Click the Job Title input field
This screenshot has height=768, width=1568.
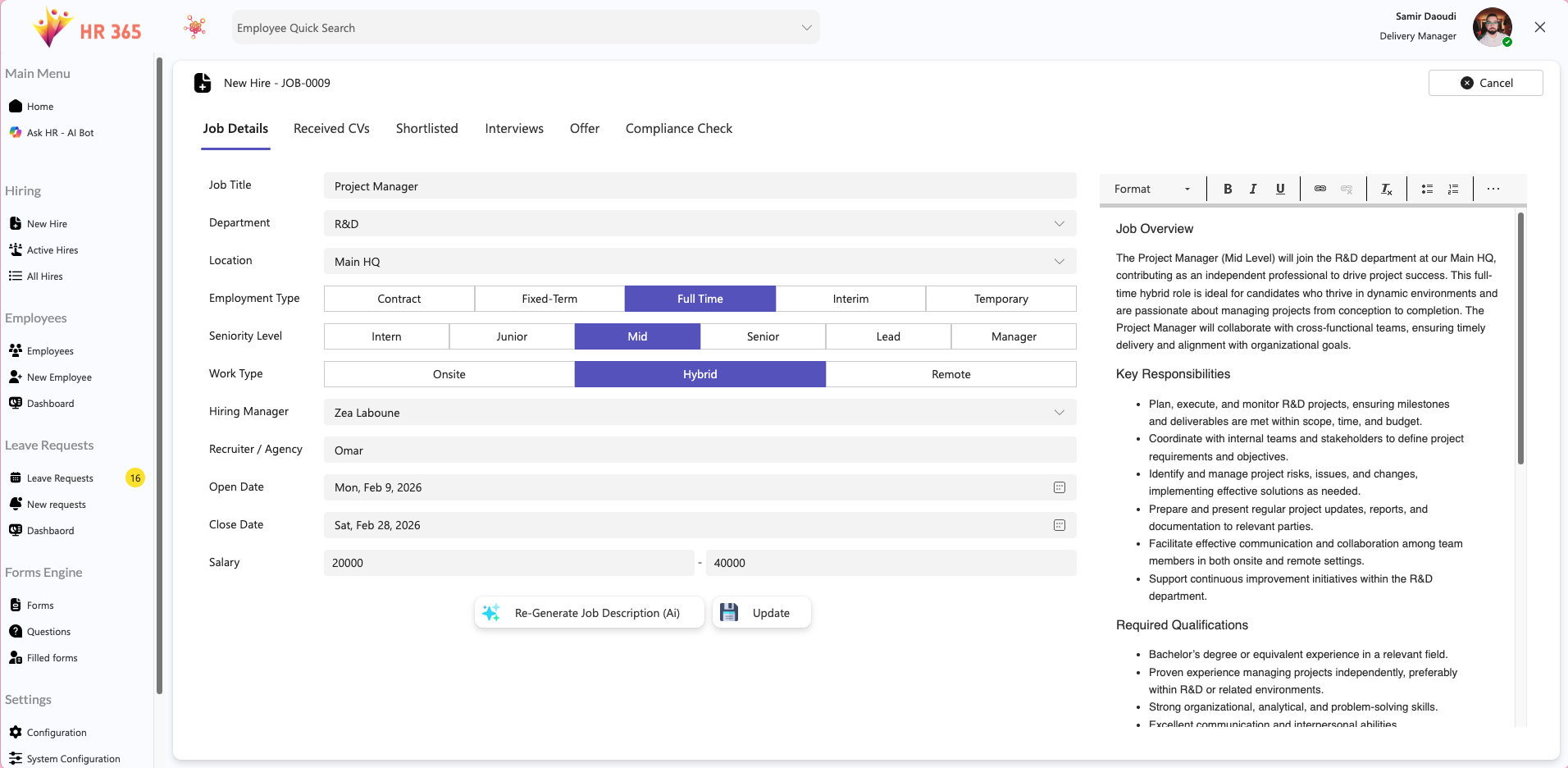click(700, 186)
